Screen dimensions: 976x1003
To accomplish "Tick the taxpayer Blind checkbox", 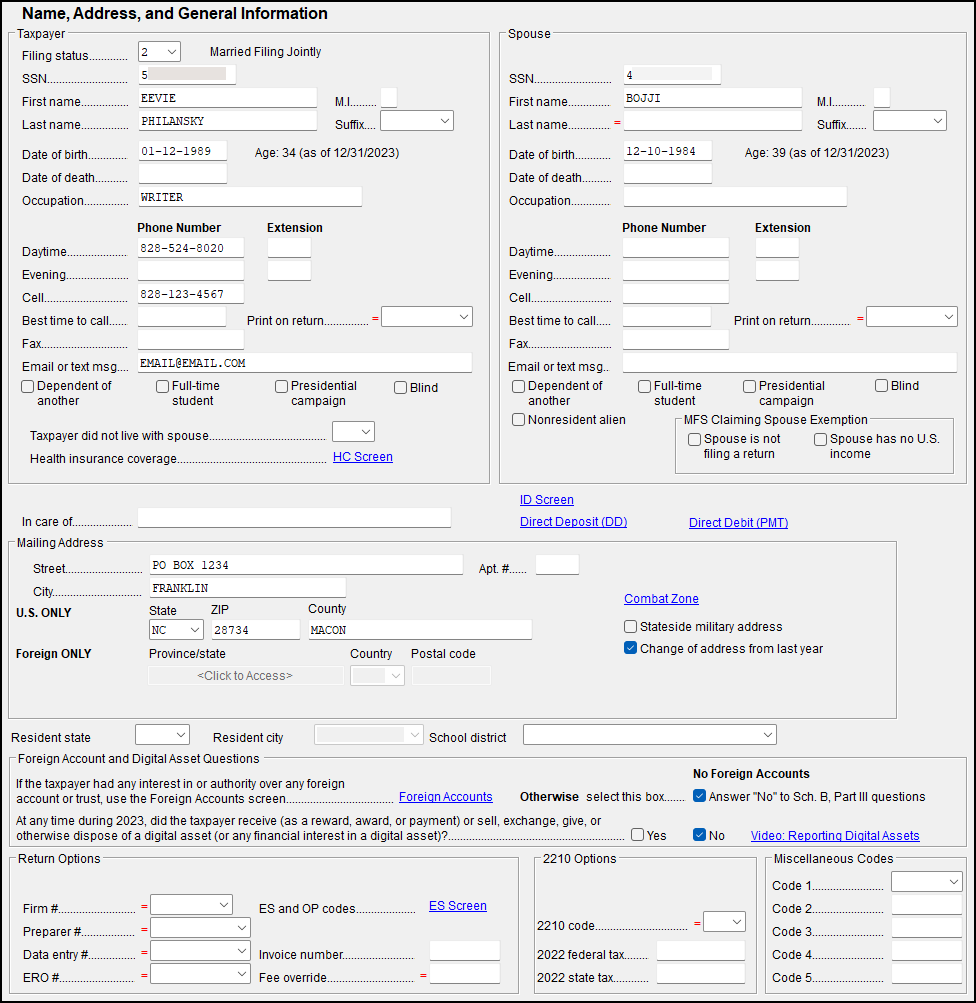I will [400, 388].
